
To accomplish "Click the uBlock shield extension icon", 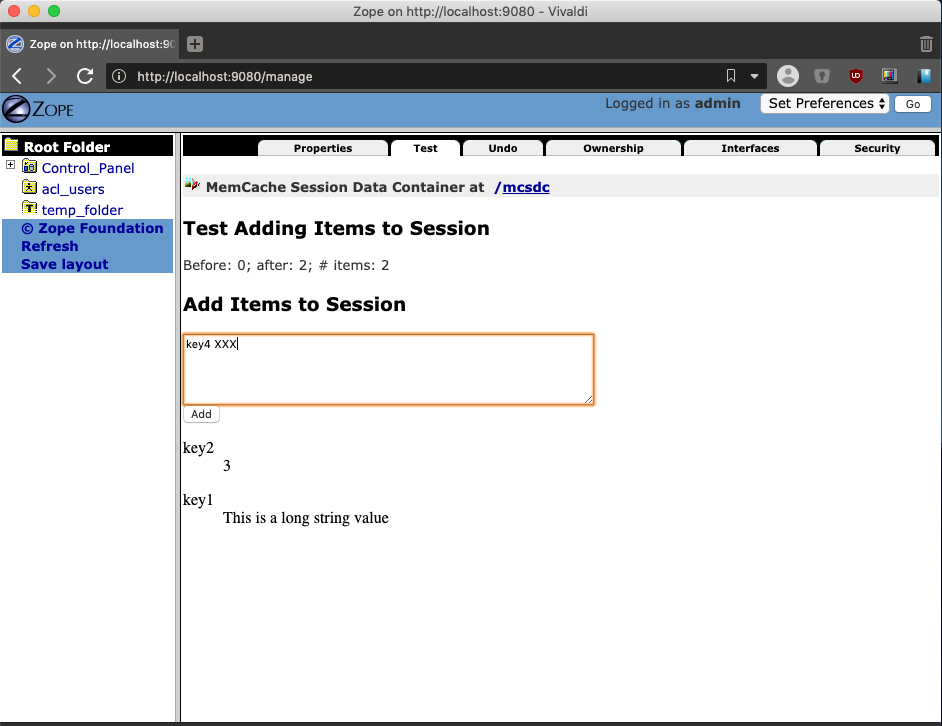I will [855, 76].
